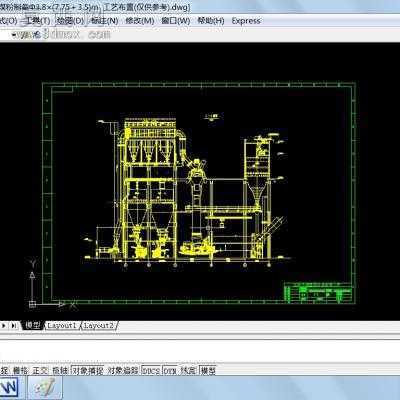
Task: Switch to the Layout2 tab
Action: (99, 325)
